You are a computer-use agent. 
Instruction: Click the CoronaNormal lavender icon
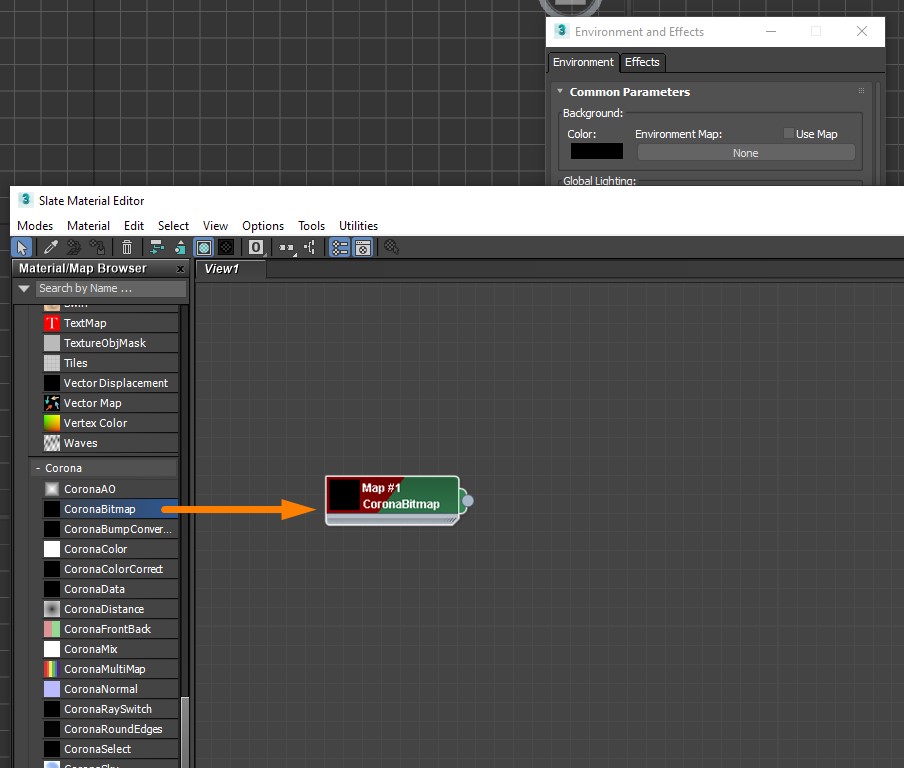[52, 689]
